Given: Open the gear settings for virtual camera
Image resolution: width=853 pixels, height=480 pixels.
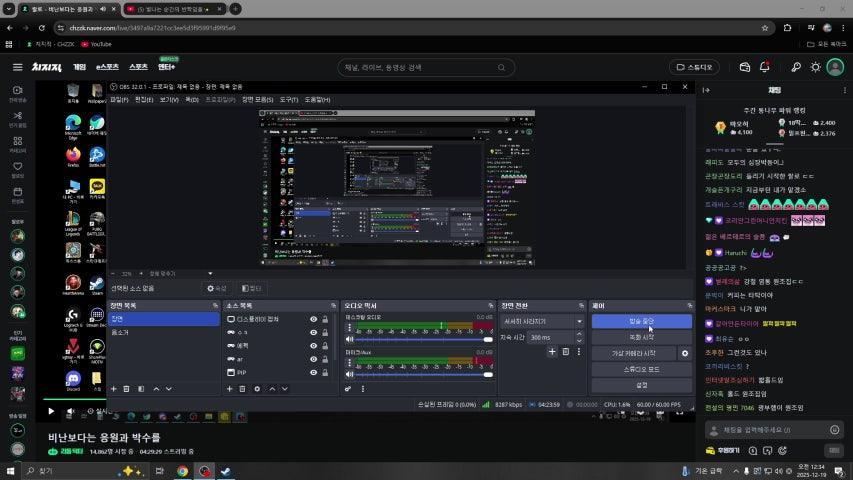Looking at the screenshot, I should click(685, 353).
